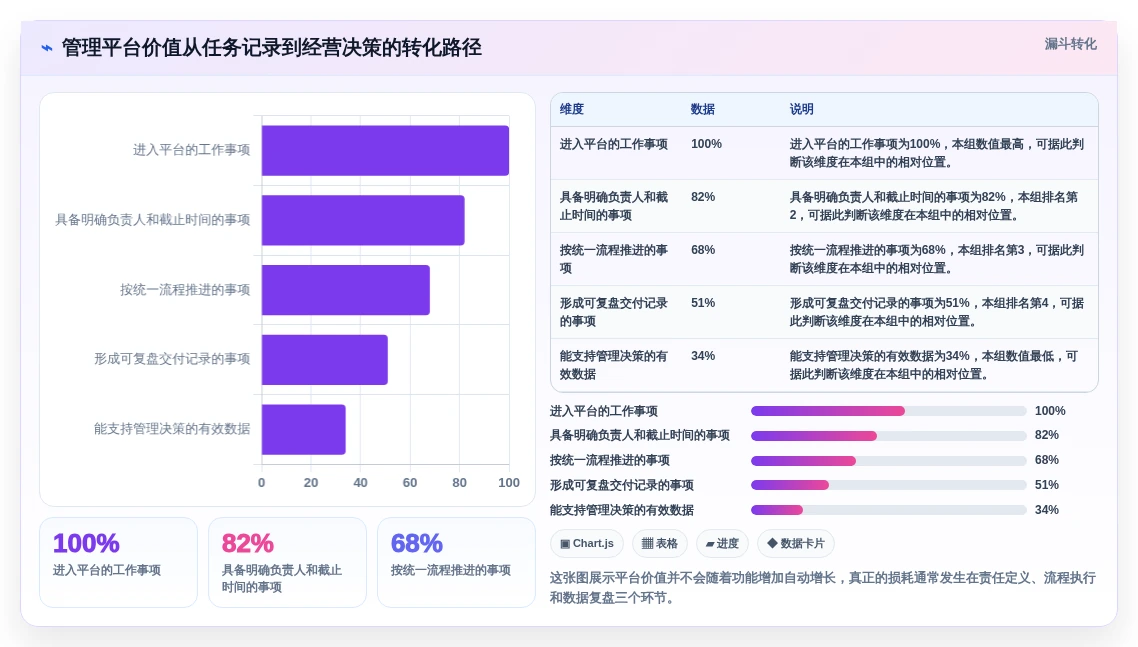Click the chart y-axis label 按统一流程推进的事项

click(x=185, y=290)
